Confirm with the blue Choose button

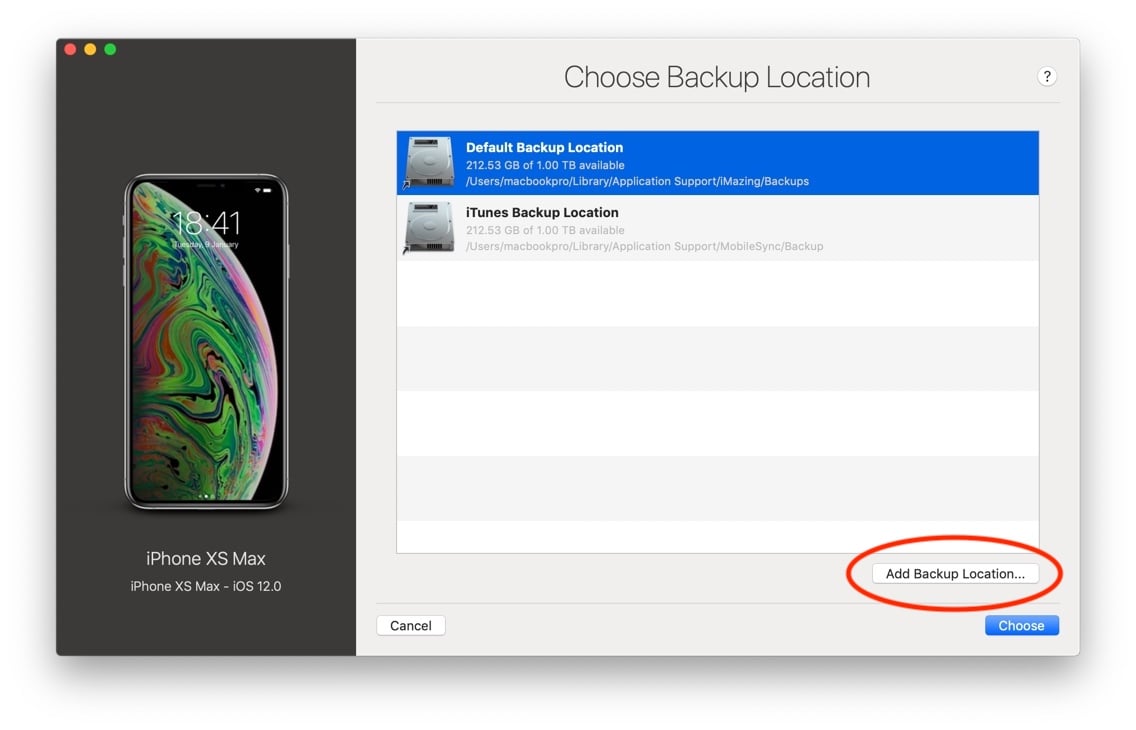pos(1022,626)
